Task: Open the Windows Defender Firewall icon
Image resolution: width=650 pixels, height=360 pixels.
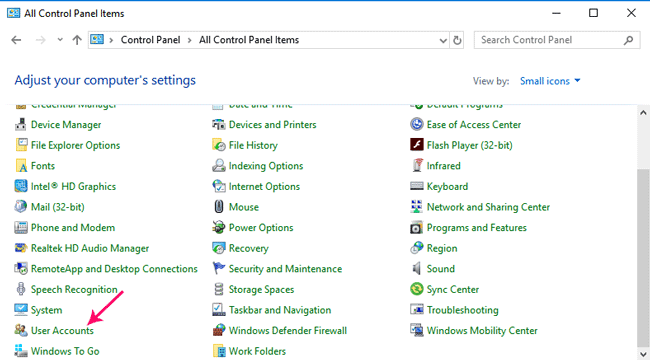Action: [x=219, y=330]
